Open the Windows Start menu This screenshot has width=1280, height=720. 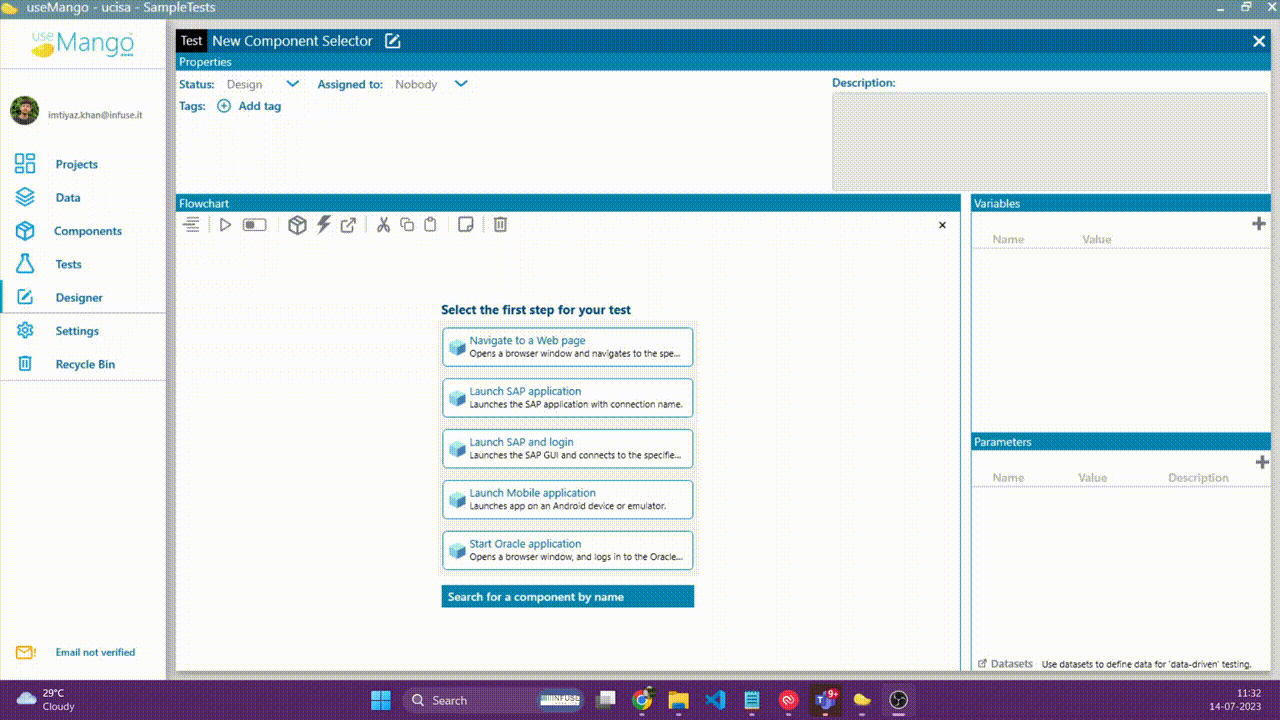[381, 700]
